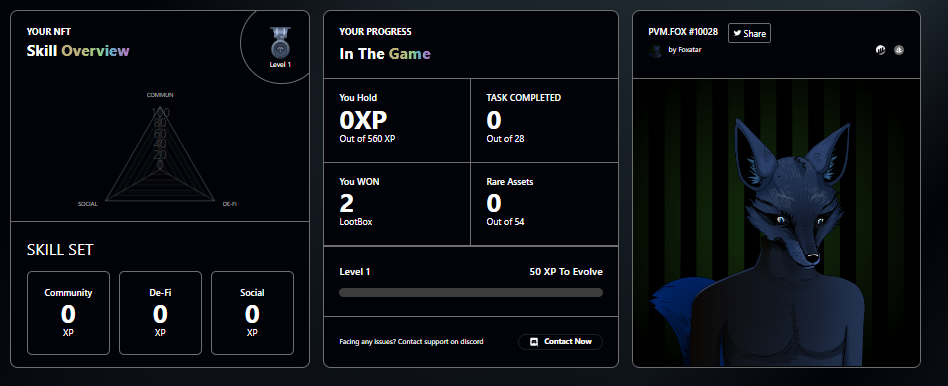This screenshot has height=386, width=948.
Task: Click the OpenSea sailboat icon
Action: [x=899, y=50]
